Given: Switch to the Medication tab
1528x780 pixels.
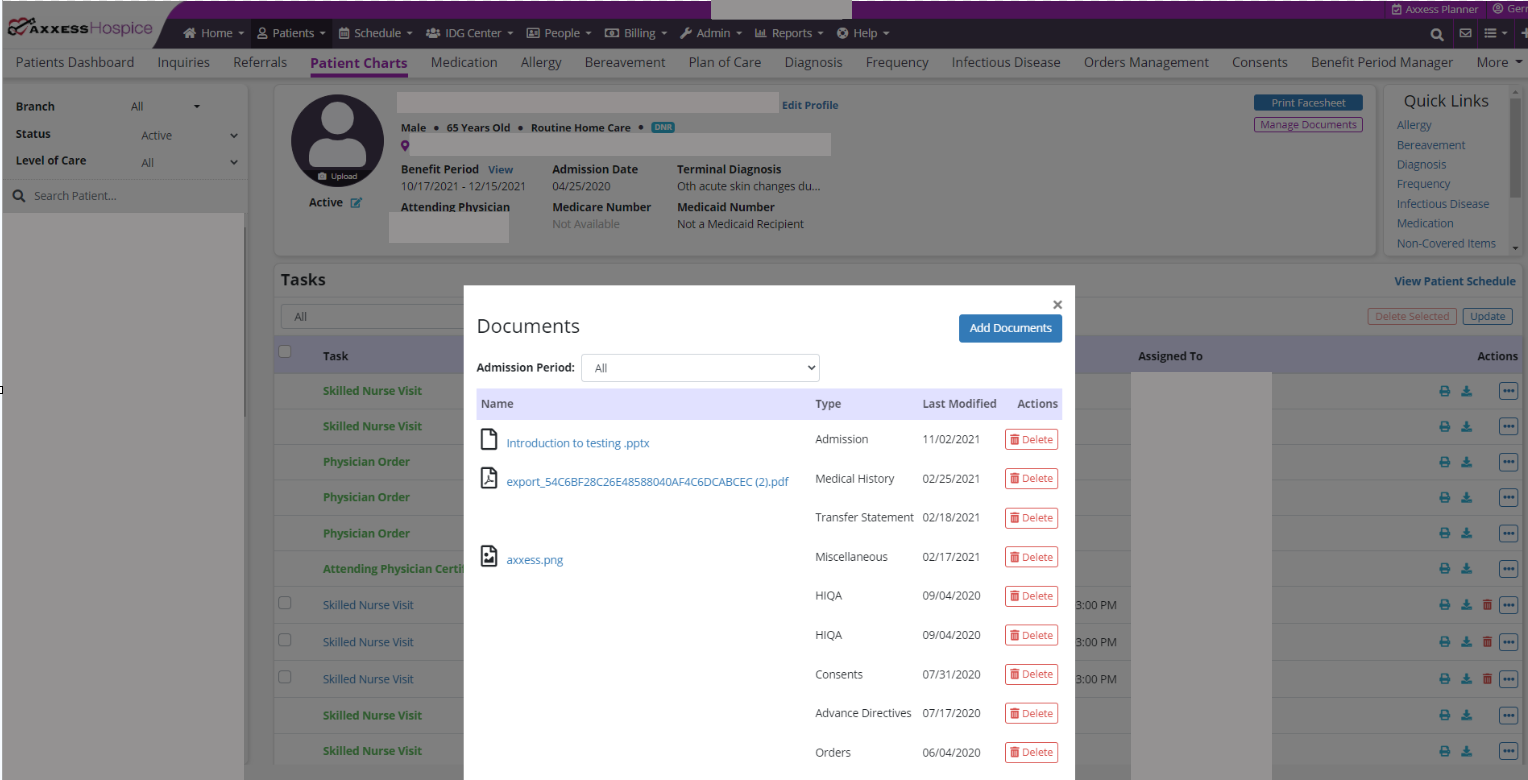Looking at the screenshot, I should coord(464,62).
